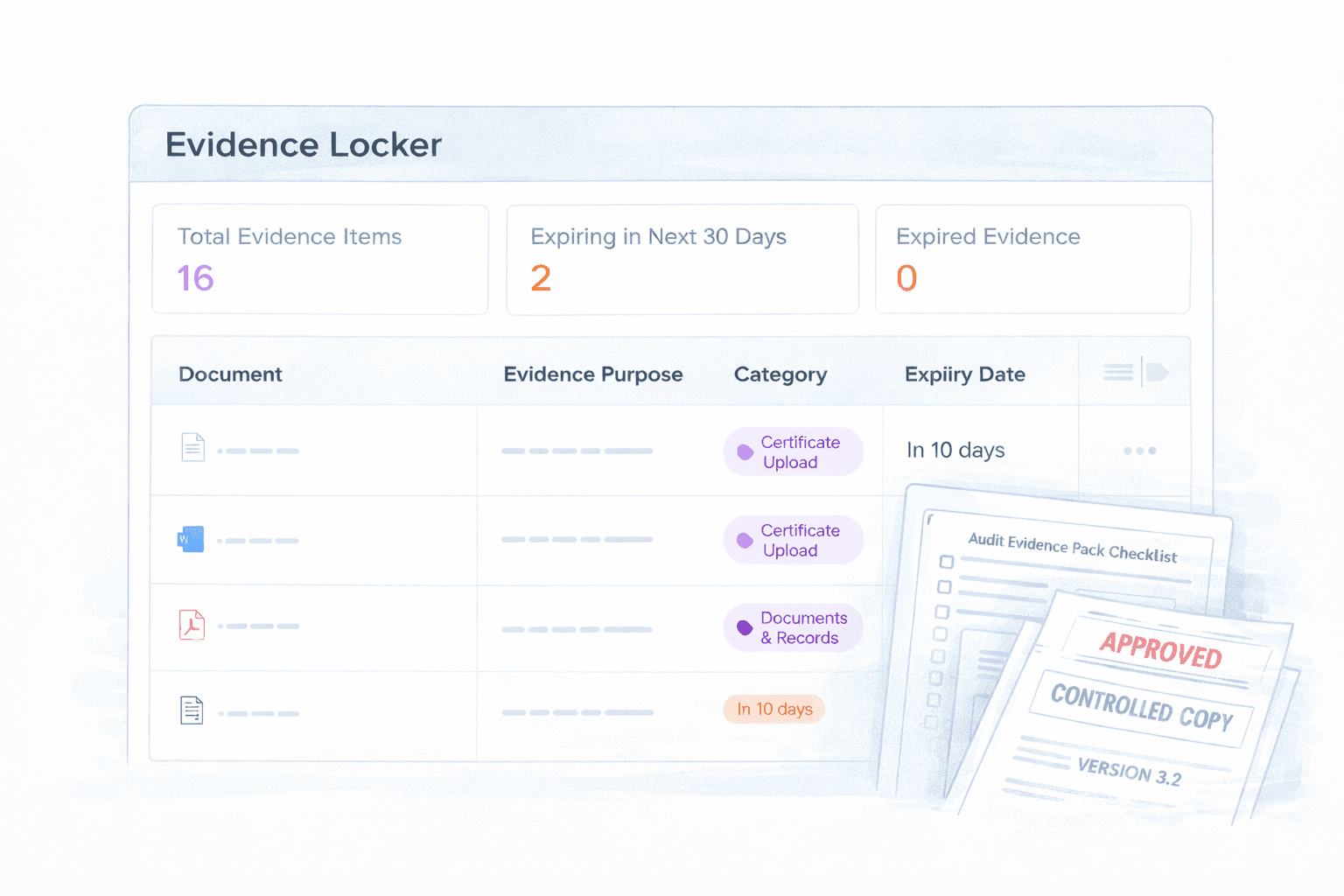1344x896 pixels.
Task: Click the document icon in the fourth row
Action: (x=192, y=711)
